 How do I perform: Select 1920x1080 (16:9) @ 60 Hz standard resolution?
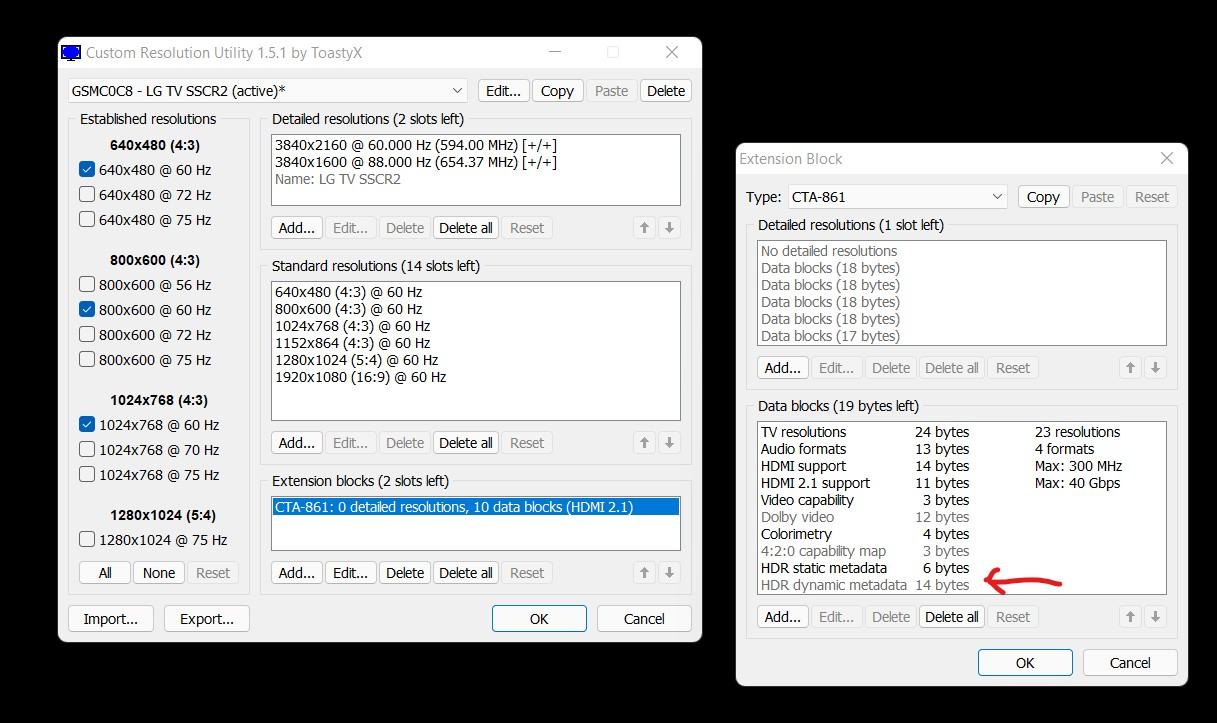click(476, 377)
